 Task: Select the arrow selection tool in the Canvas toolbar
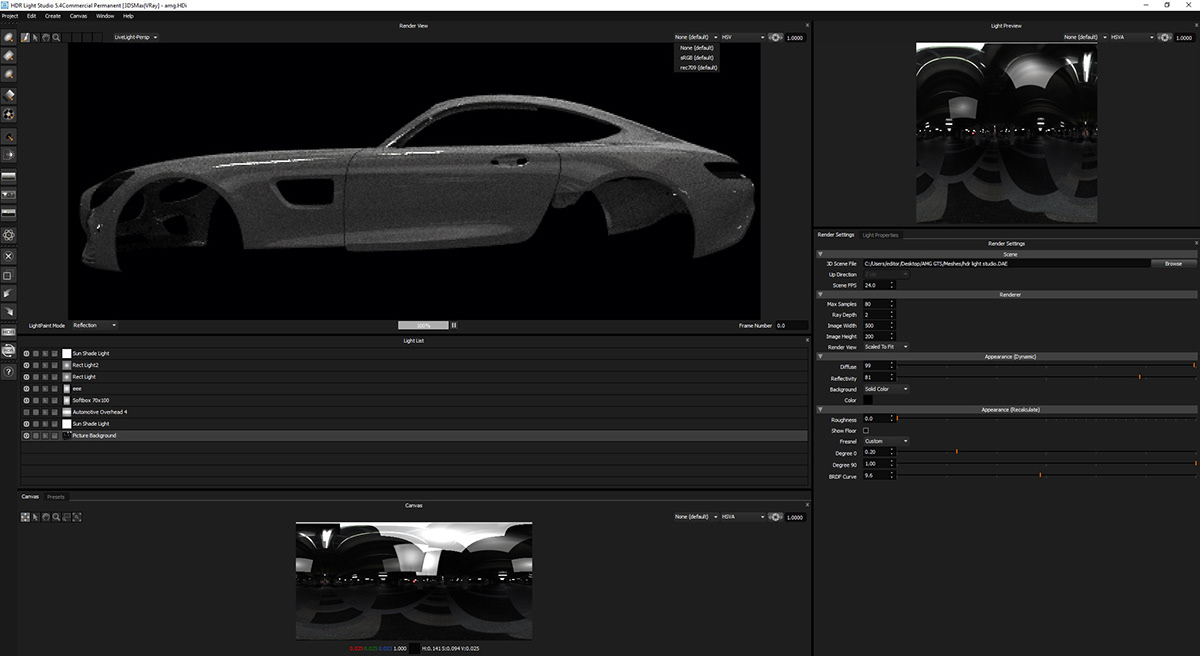[x=36, y=517]
